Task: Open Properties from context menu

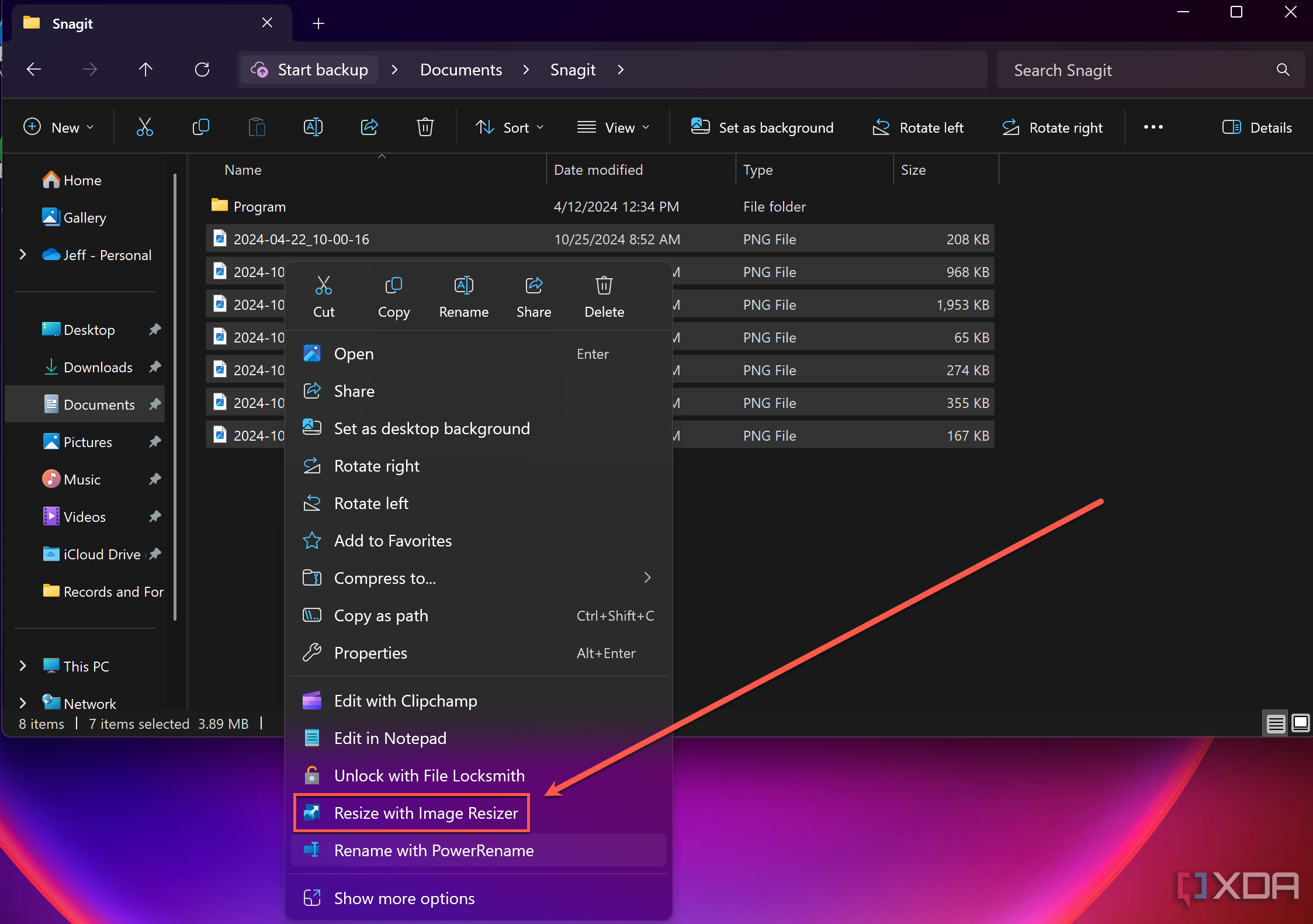Action: pyautogui.click(x=478, y=653)
